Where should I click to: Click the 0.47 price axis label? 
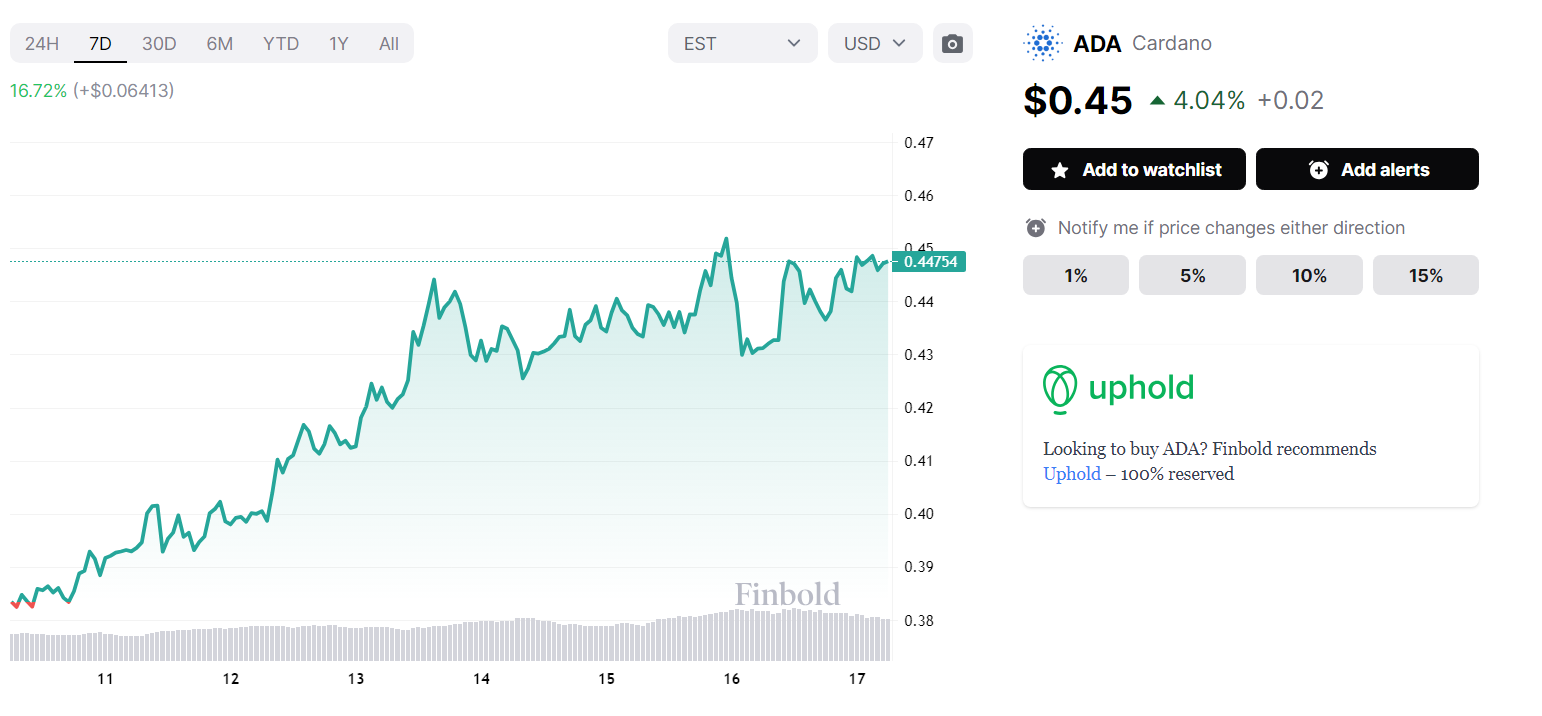919,142
